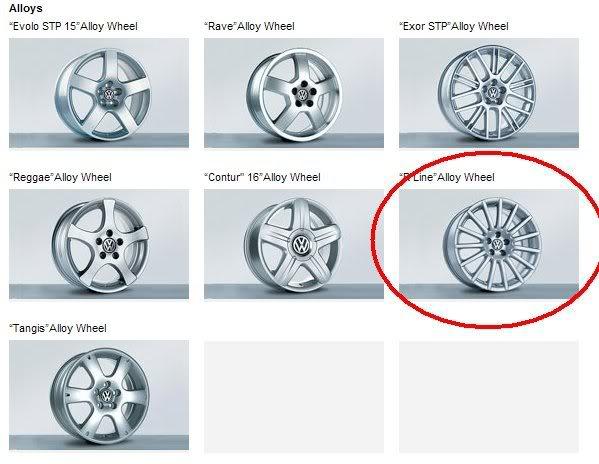The image size is (599, 464).
Task: Select the Tangis alloy wheel image
Action: point(99,395)
